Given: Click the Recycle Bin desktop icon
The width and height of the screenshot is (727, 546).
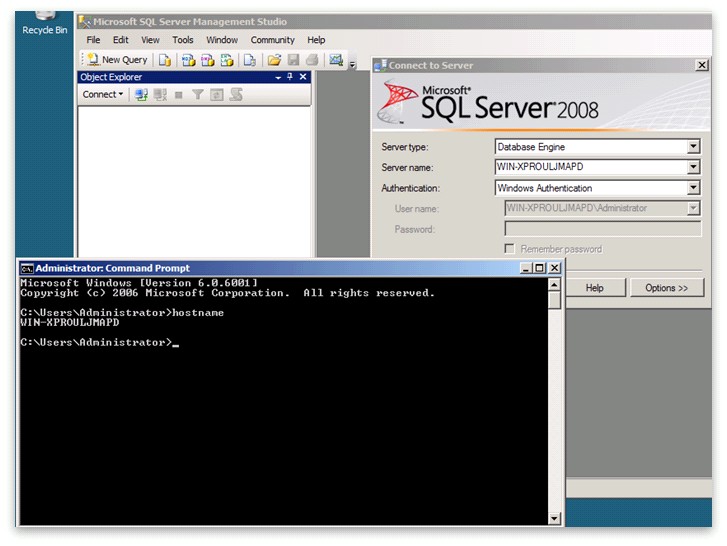Looking at the screenshot, I should click(45, 24).
